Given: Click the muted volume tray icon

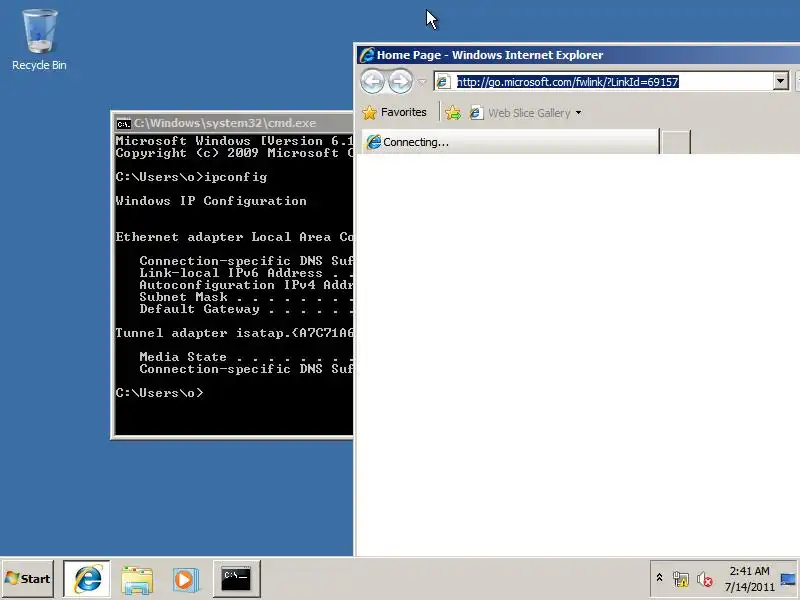Looking at the screenshot, I should tap(705, 579).
